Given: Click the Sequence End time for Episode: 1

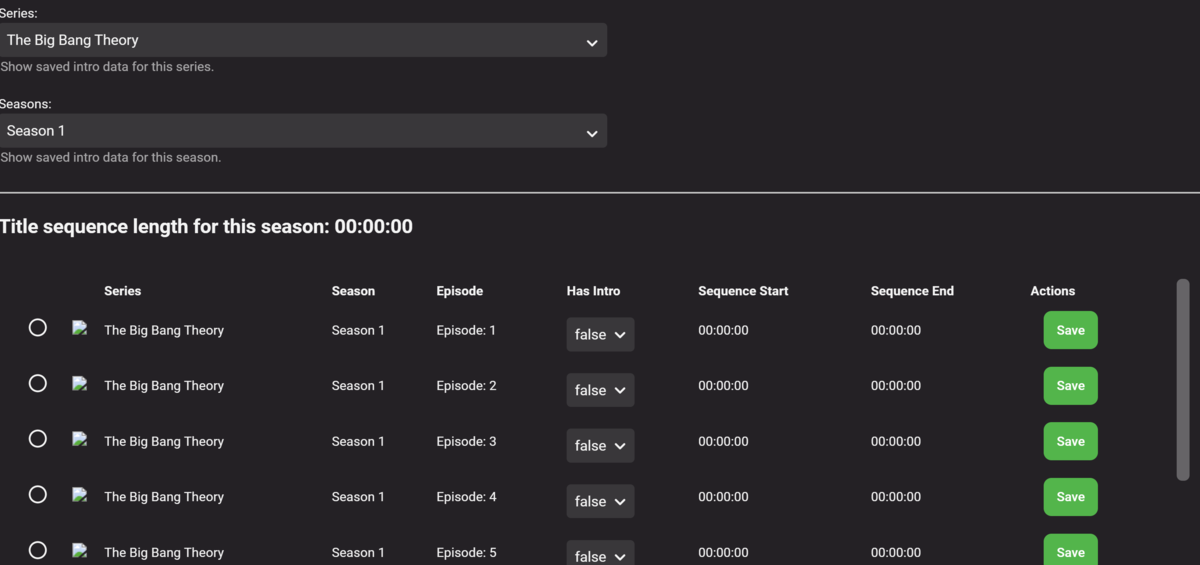Looking at the screenshot, I should 896,330.
